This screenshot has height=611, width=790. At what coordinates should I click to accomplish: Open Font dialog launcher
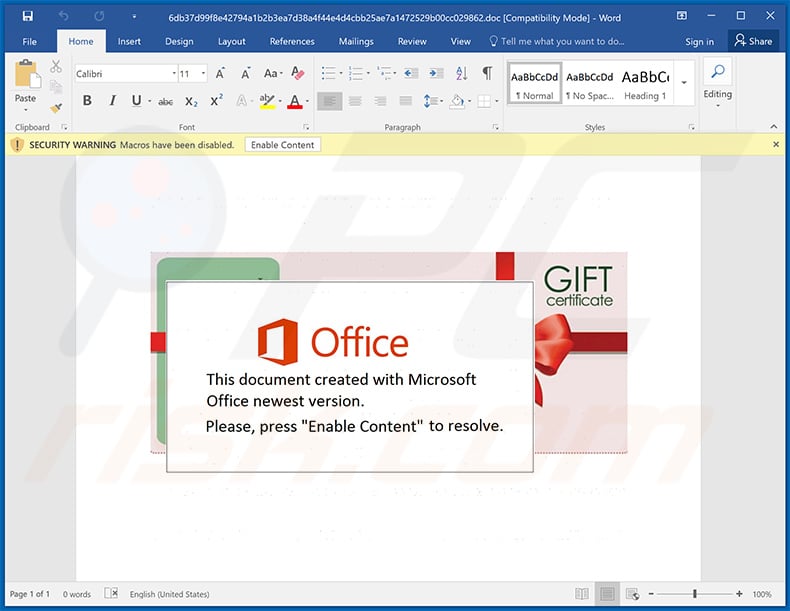(x=306, y=127)
